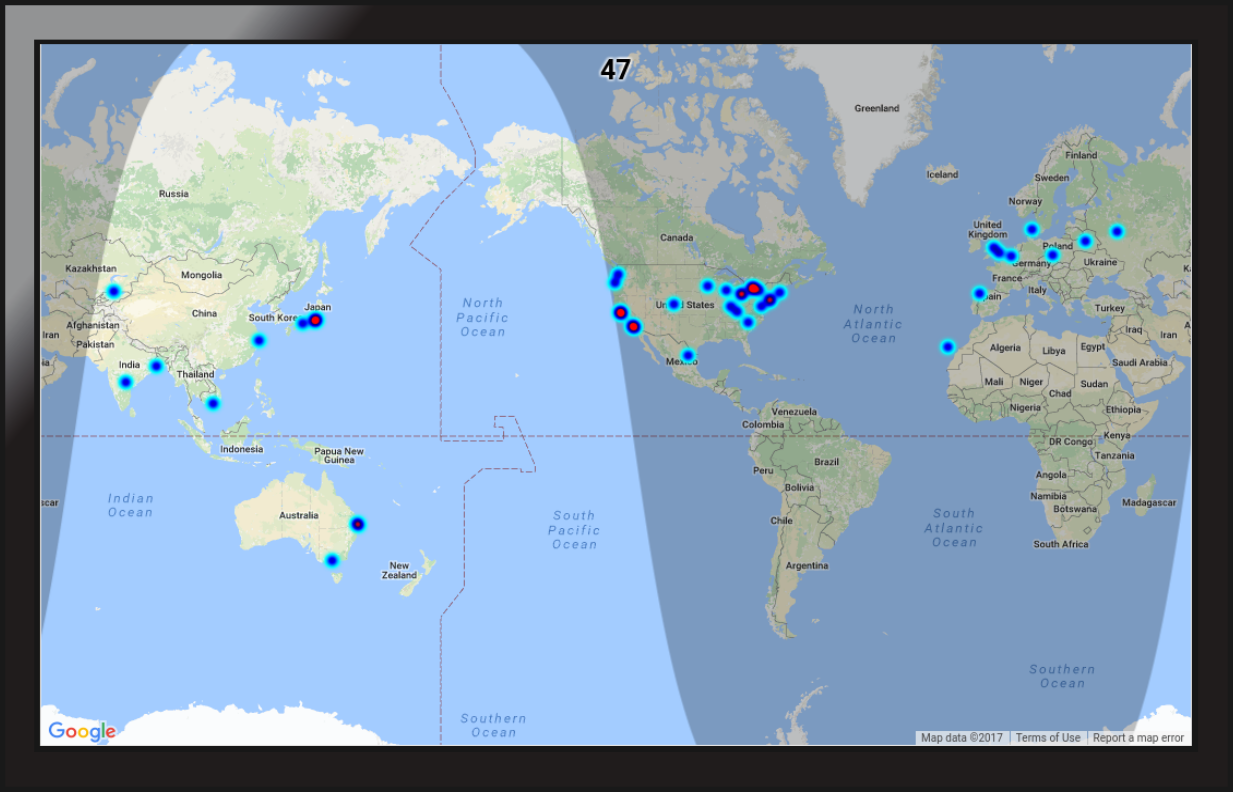Viewport: 1233px width, 792px height.
Task: Click the 47 counter above the map
Action: (615, 69)
